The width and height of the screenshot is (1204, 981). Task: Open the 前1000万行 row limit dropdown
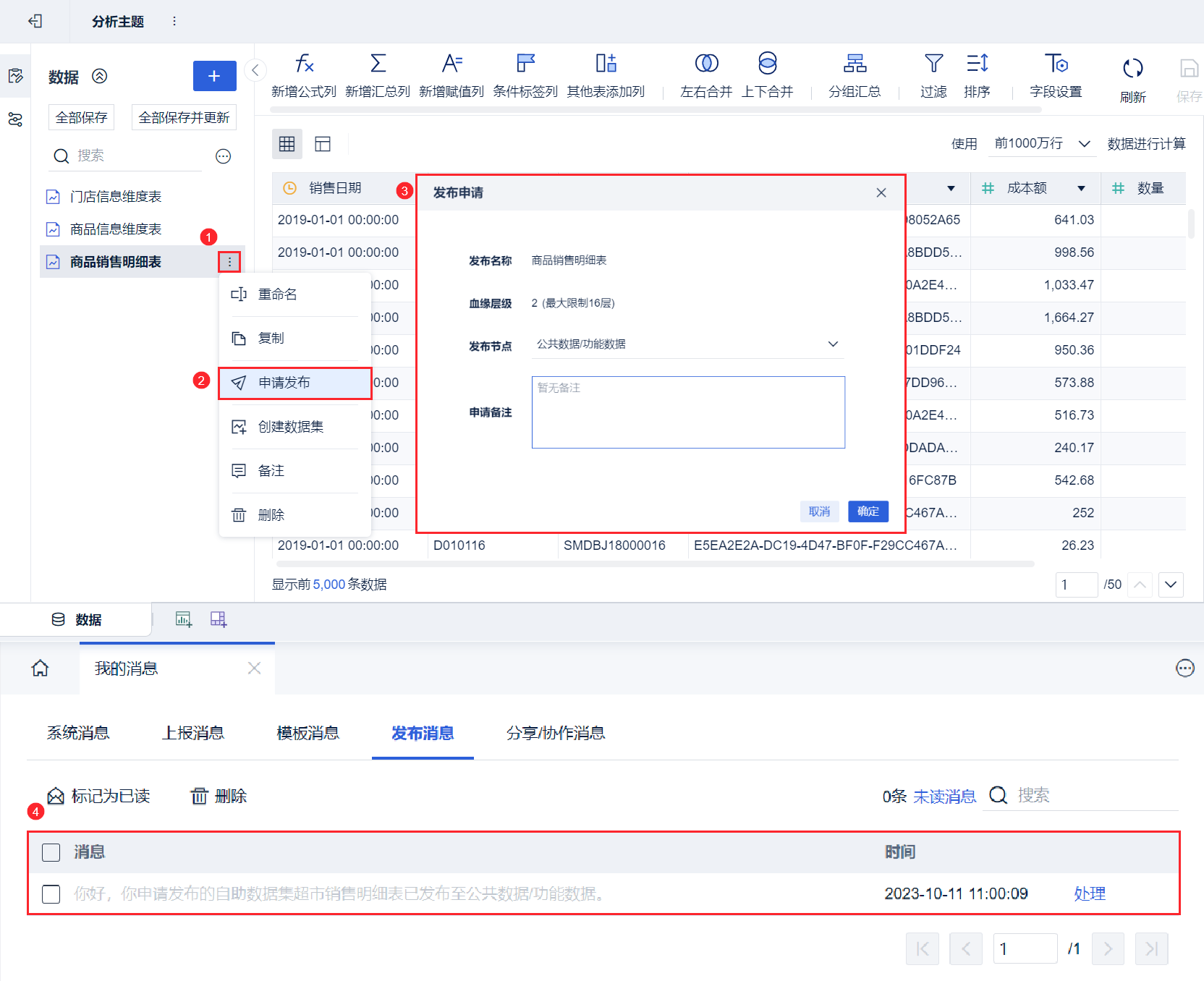pyautogui.click(x=1042, y=144)
